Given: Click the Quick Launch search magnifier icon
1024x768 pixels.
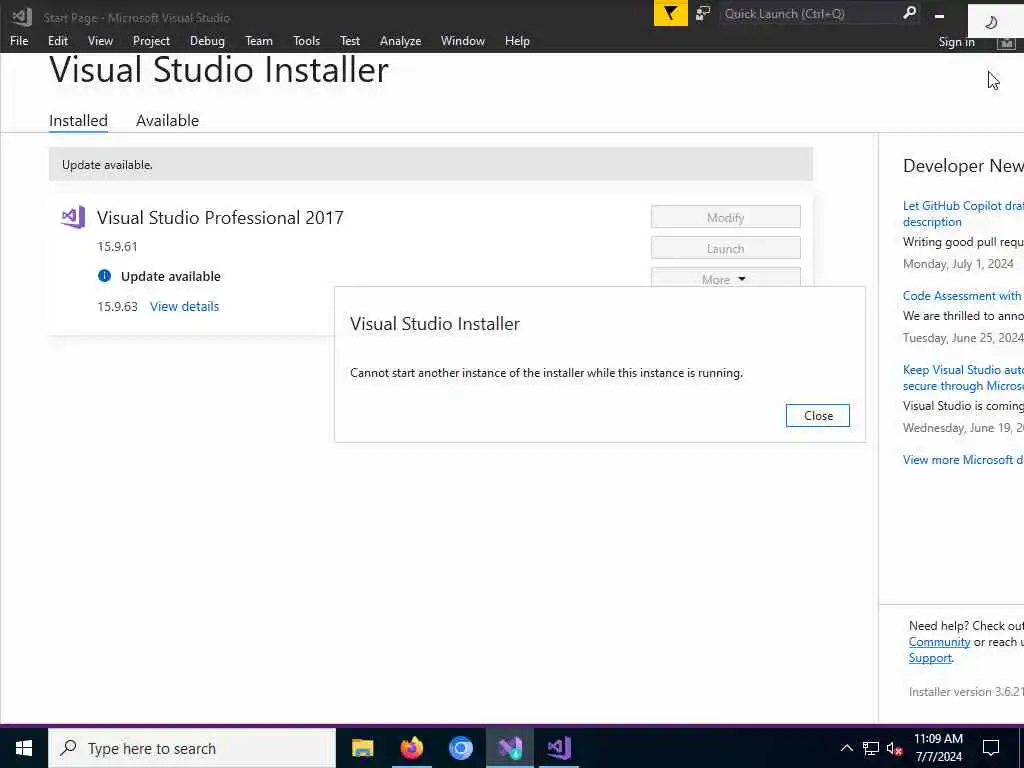Looking at the screenshot, I should tap(909, 12).
